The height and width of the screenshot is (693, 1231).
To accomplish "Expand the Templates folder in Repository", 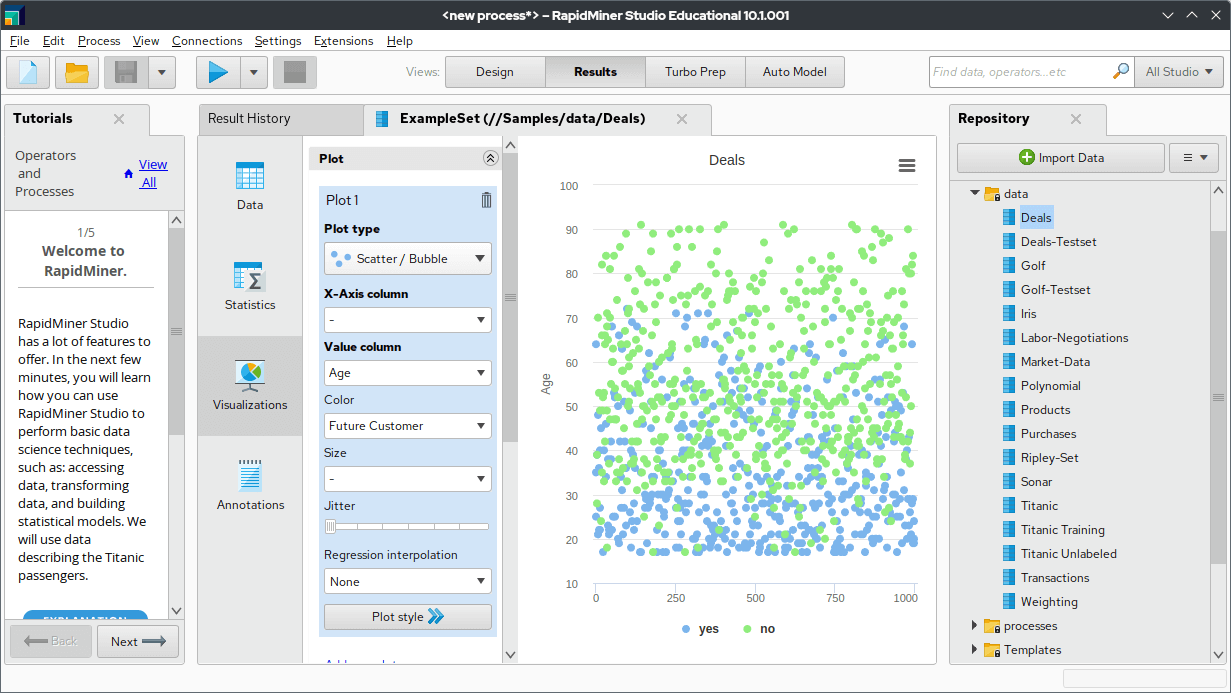I will (x=973, y=649).
